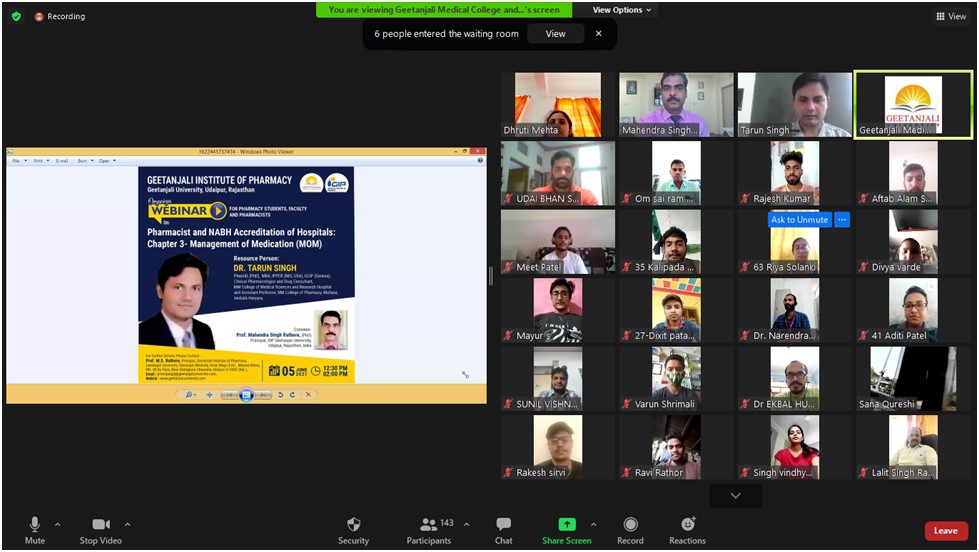Expand video options arrow beside Stop Video
This screenshot has width=979, height=552.
pos(127,525)
